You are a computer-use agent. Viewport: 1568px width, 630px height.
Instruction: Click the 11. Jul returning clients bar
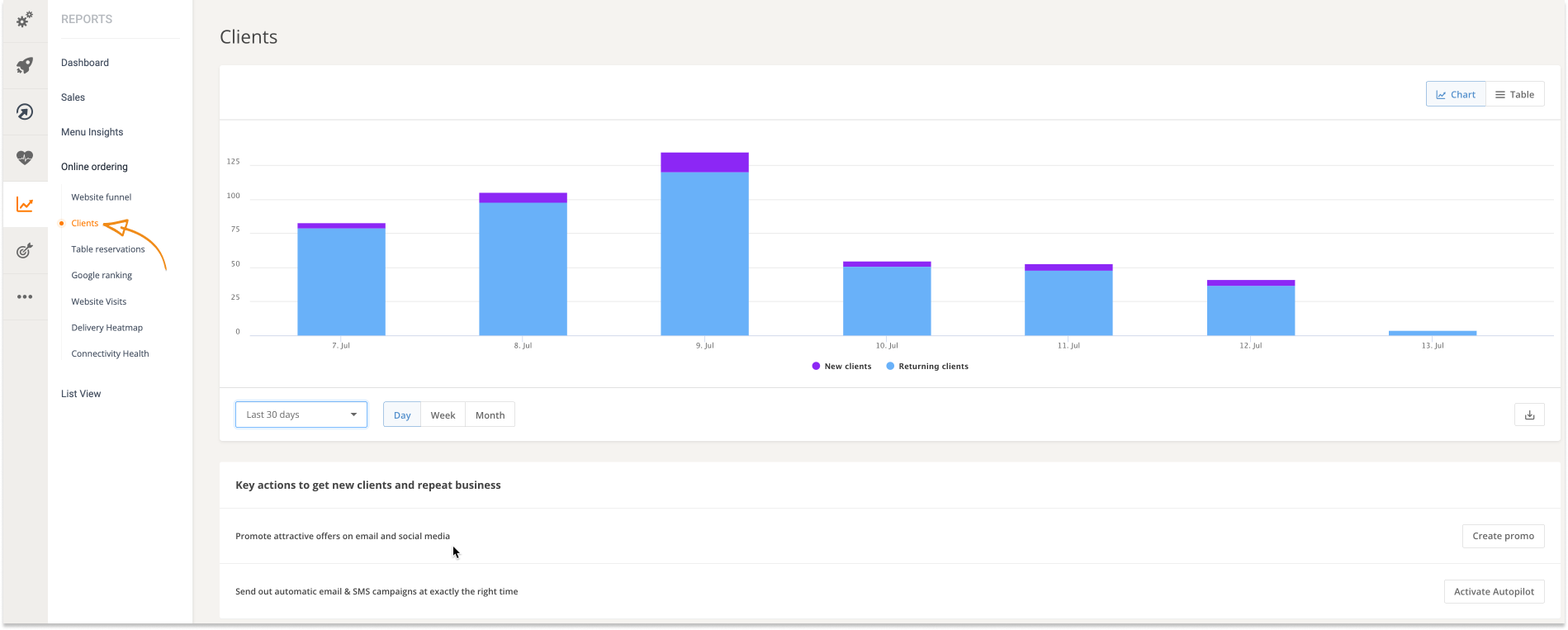1068,303
